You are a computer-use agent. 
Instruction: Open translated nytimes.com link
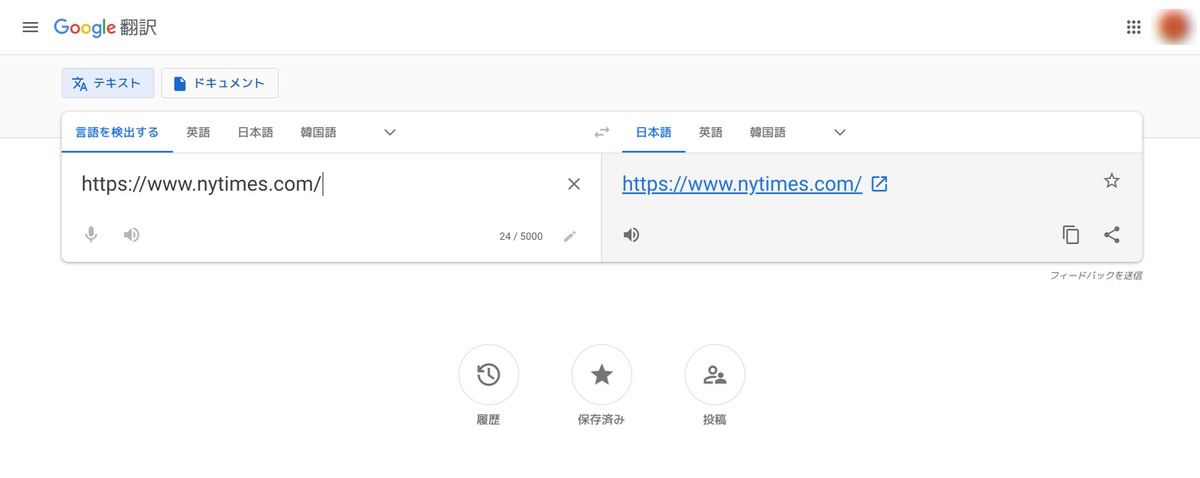742,184
